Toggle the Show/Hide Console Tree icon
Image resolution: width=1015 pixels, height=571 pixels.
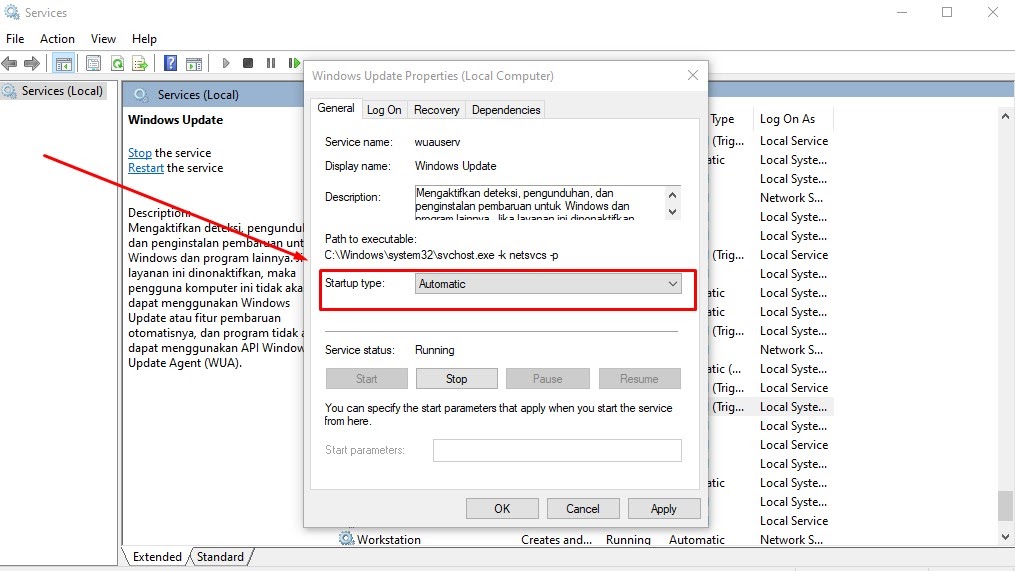tap(63, 63)
